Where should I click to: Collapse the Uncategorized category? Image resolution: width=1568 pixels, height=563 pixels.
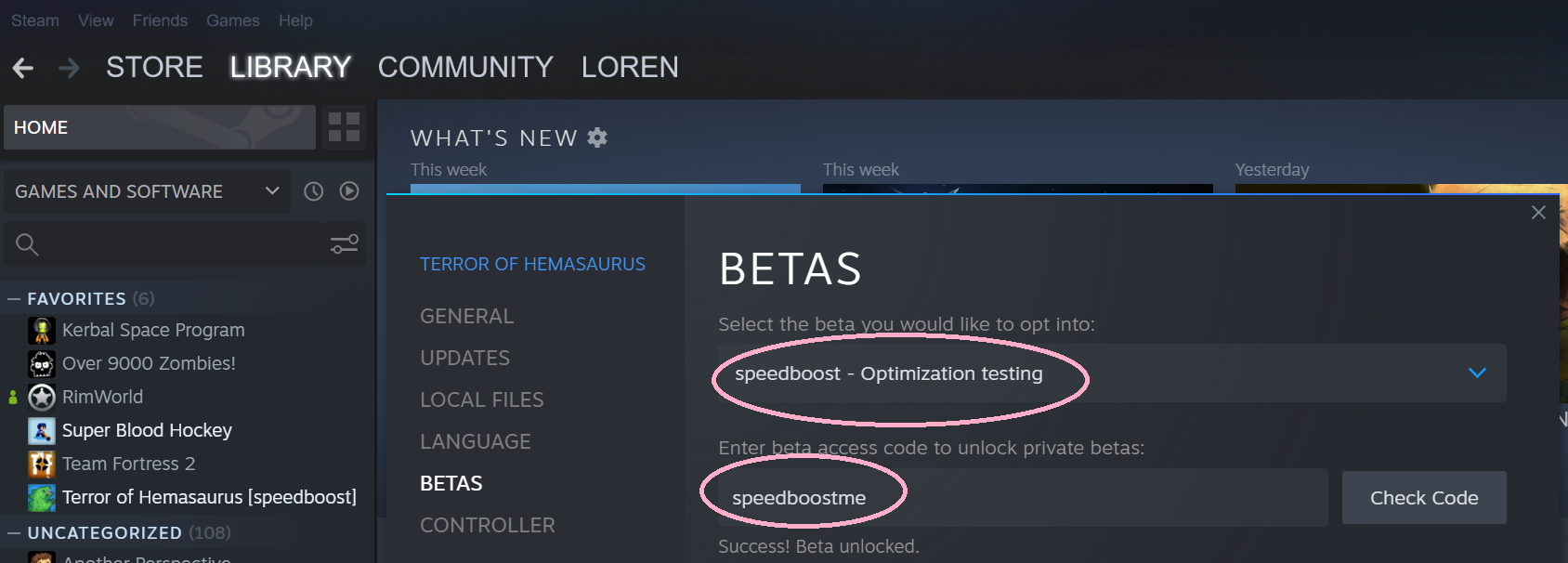click(x=14, y=533)
